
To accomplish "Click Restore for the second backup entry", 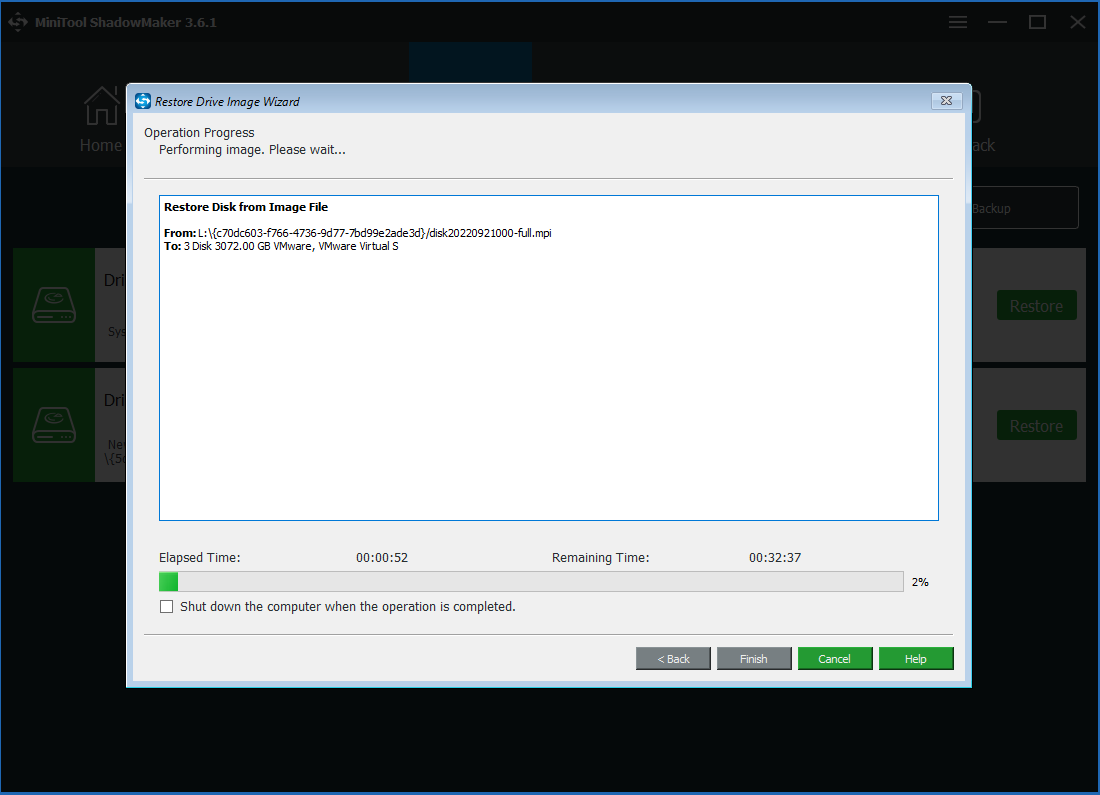I will 1036,425.
